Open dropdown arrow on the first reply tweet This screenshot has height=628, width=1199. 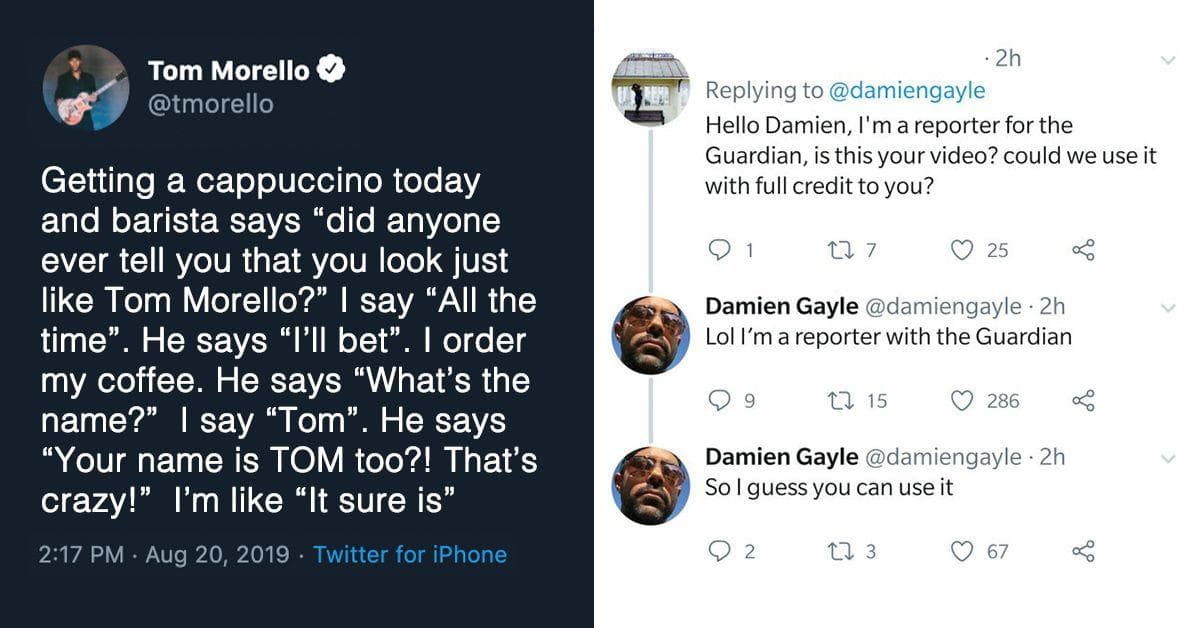(1167, 61)
